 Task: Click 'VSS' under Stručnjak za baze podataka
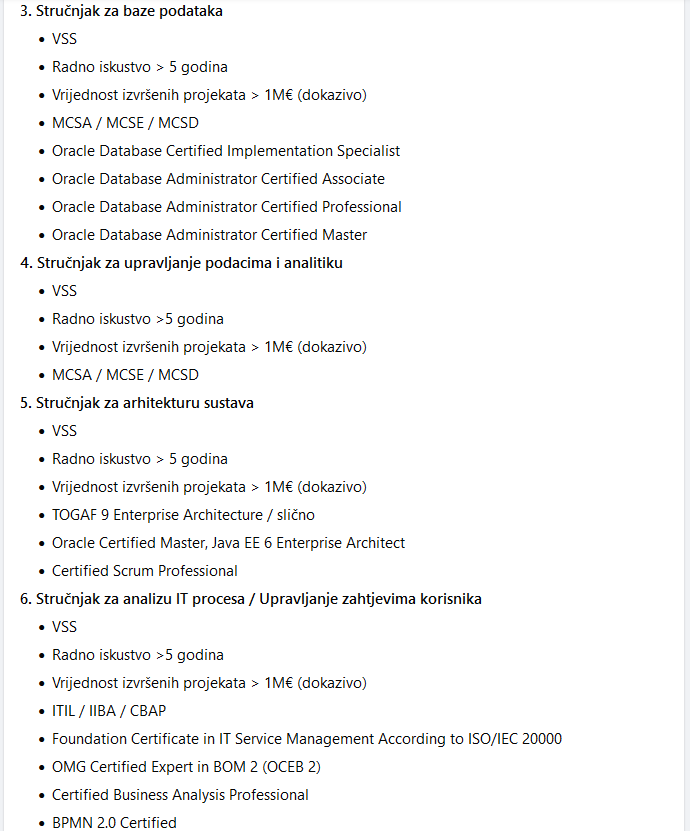[x=64, y=39]
